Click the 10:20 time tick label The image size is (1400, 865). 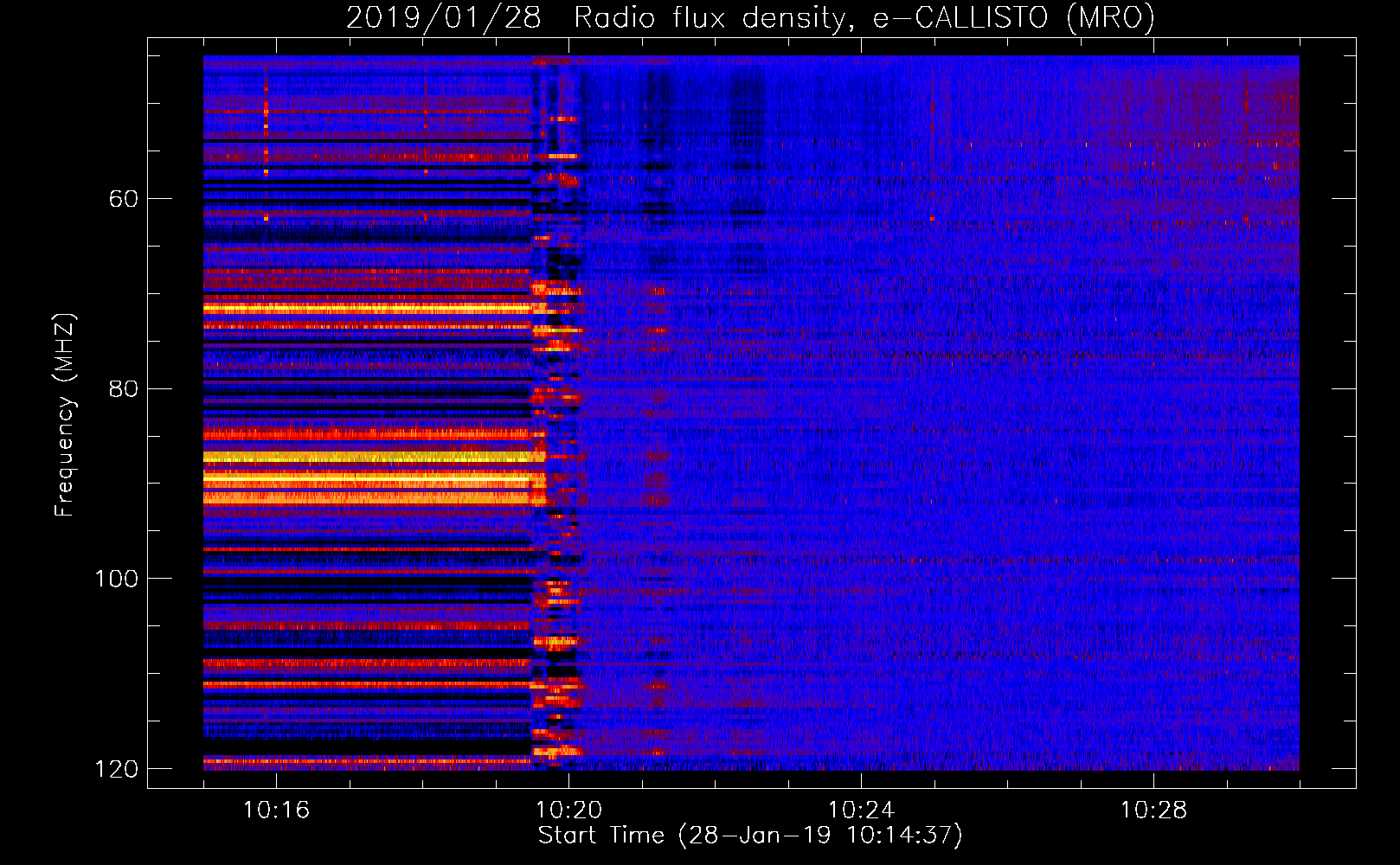click(x=568, y=811)
